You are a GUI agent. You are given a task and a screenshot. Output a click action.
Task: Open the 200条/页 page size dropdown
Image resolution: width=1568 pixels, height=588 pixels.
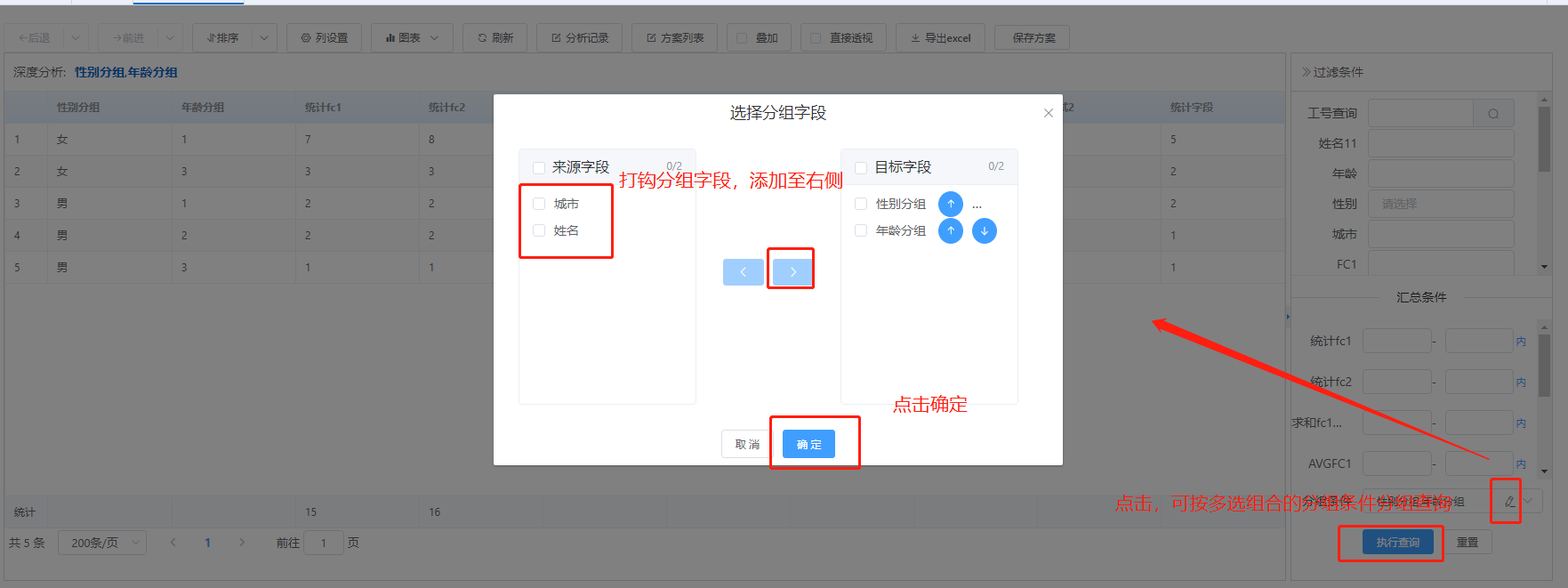pyautogui.click(x=102, y=543)
